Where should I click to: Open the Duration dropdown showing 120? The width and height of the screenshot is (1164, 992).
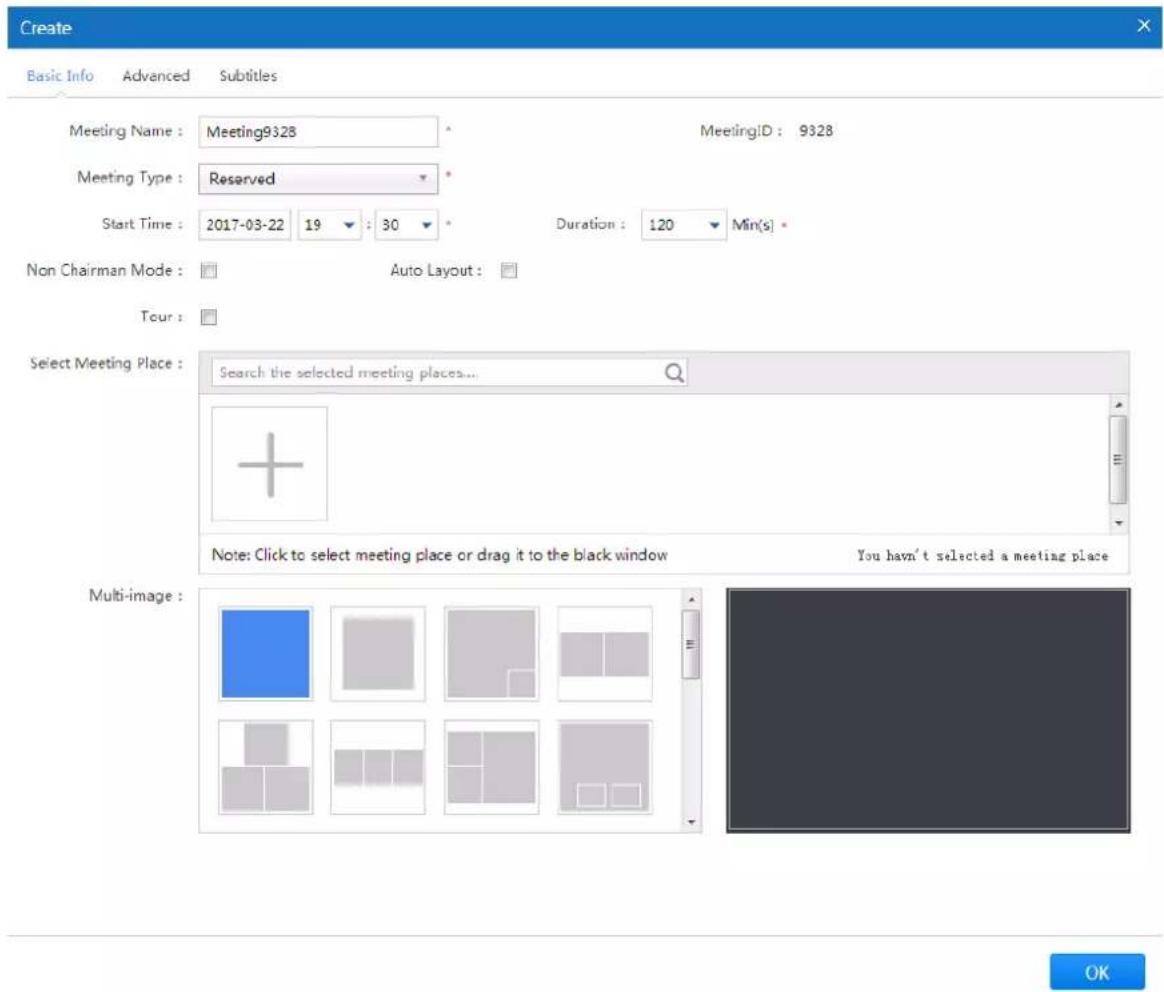coord(684,225)
